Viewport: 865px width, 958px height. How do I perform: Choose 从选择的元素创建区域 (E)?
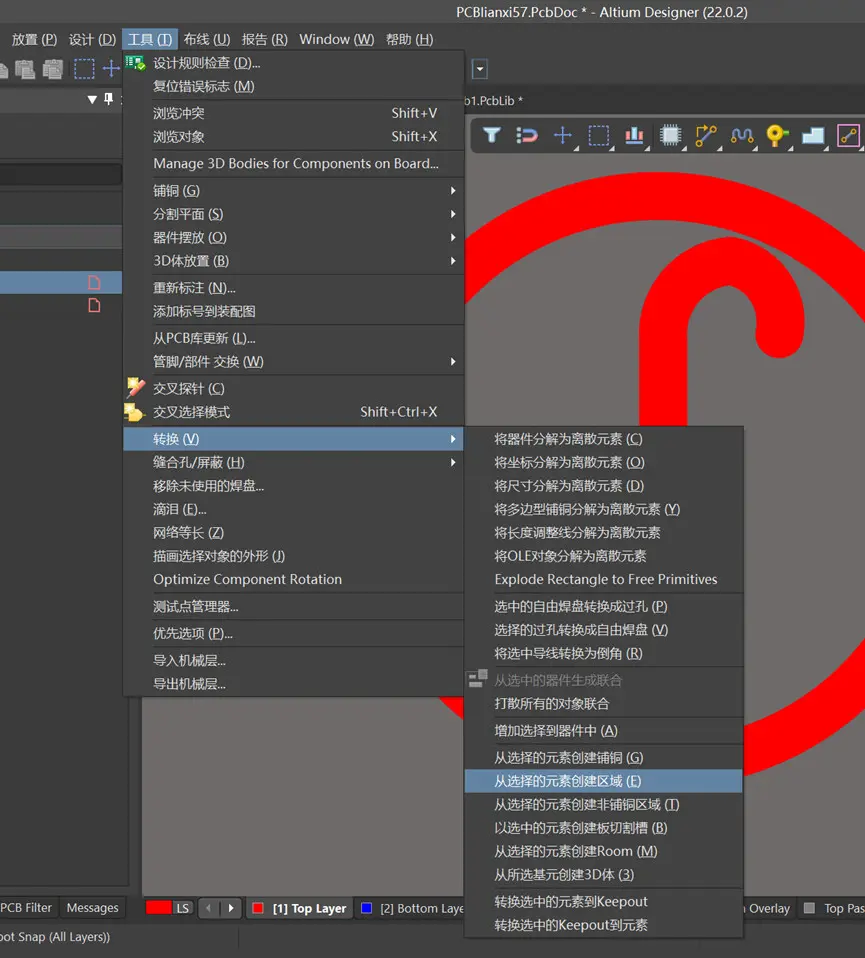point(604,781)
